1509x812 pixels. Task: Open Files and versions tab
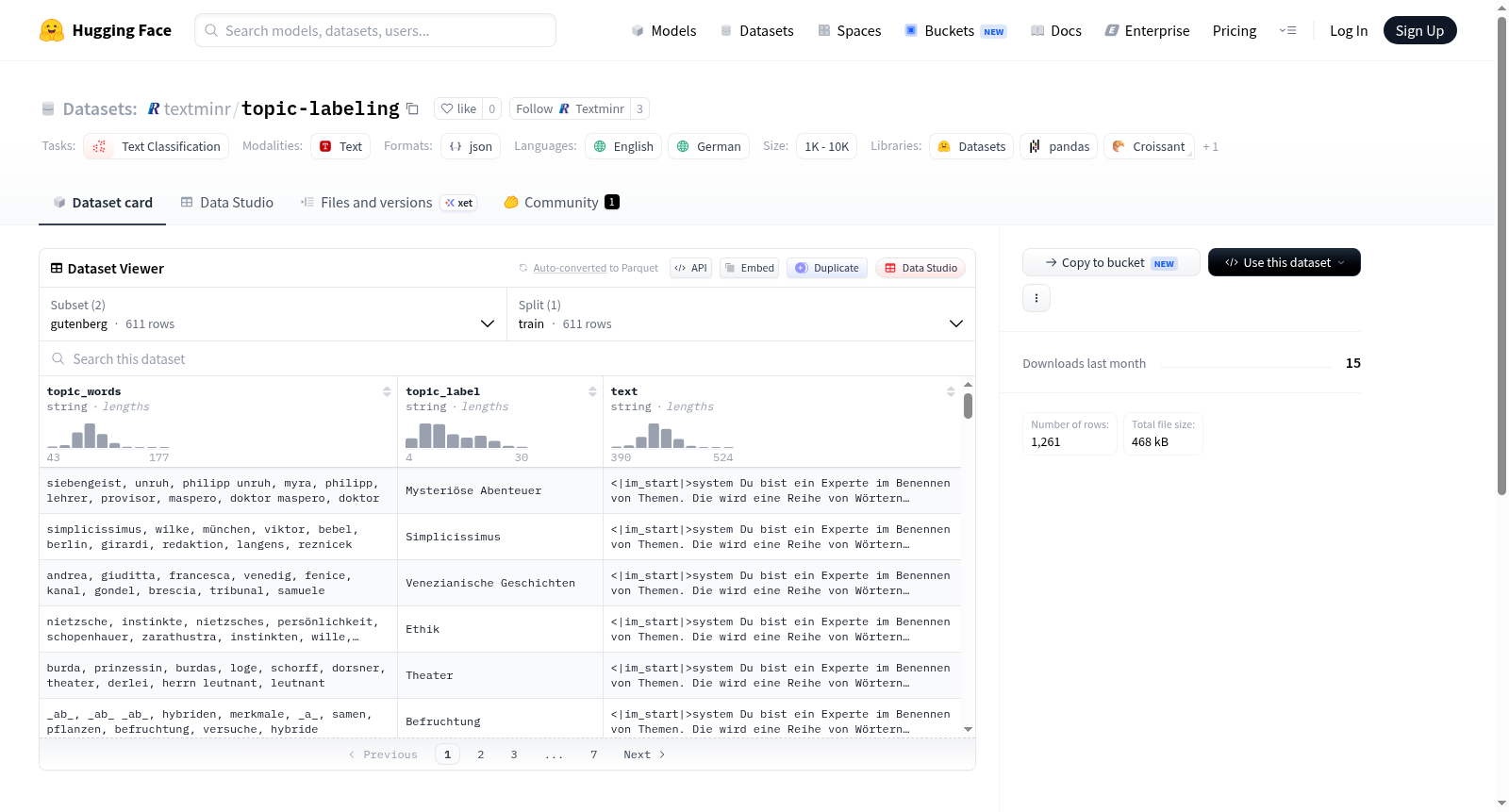click(389, 202)
